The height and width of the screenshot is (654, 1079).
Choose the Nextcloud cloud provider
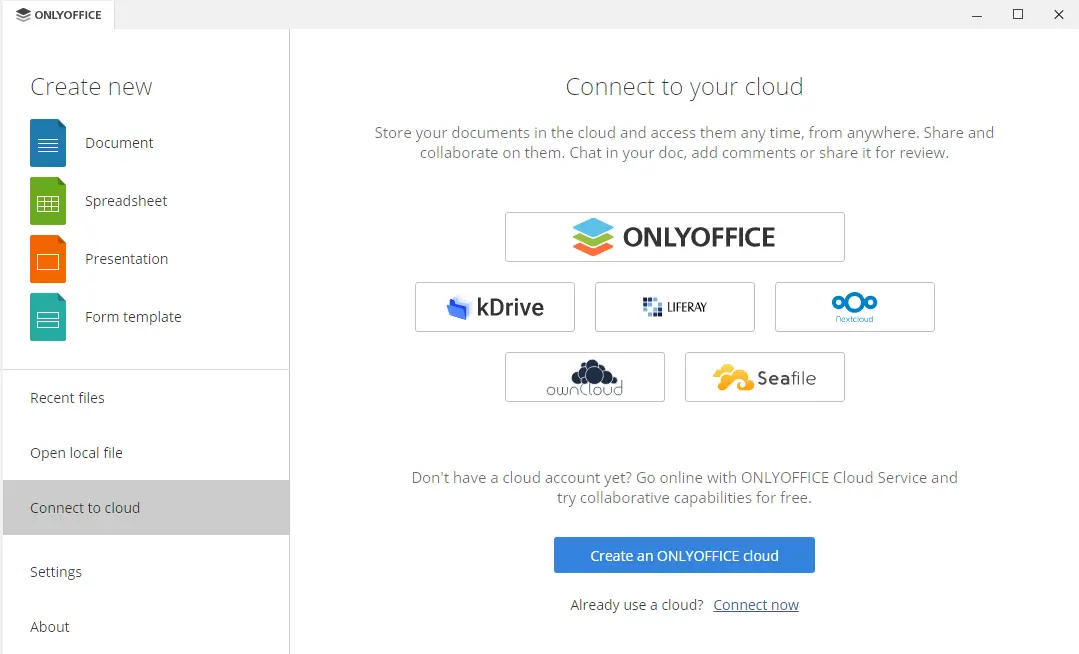pyautogui.click(x=854, y=307)
